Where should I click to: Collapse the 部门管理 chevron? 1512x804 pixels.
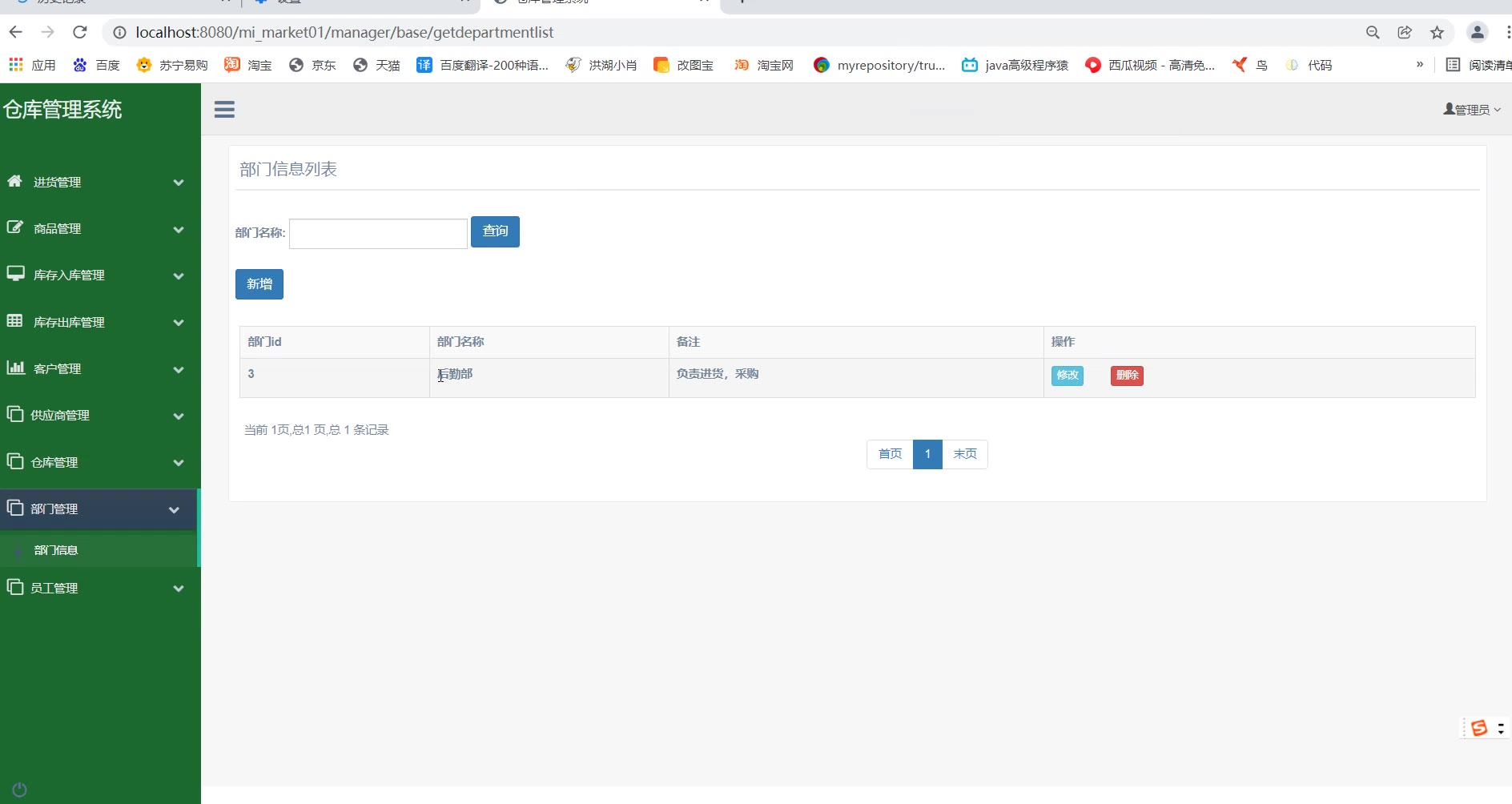pos(174,509)
